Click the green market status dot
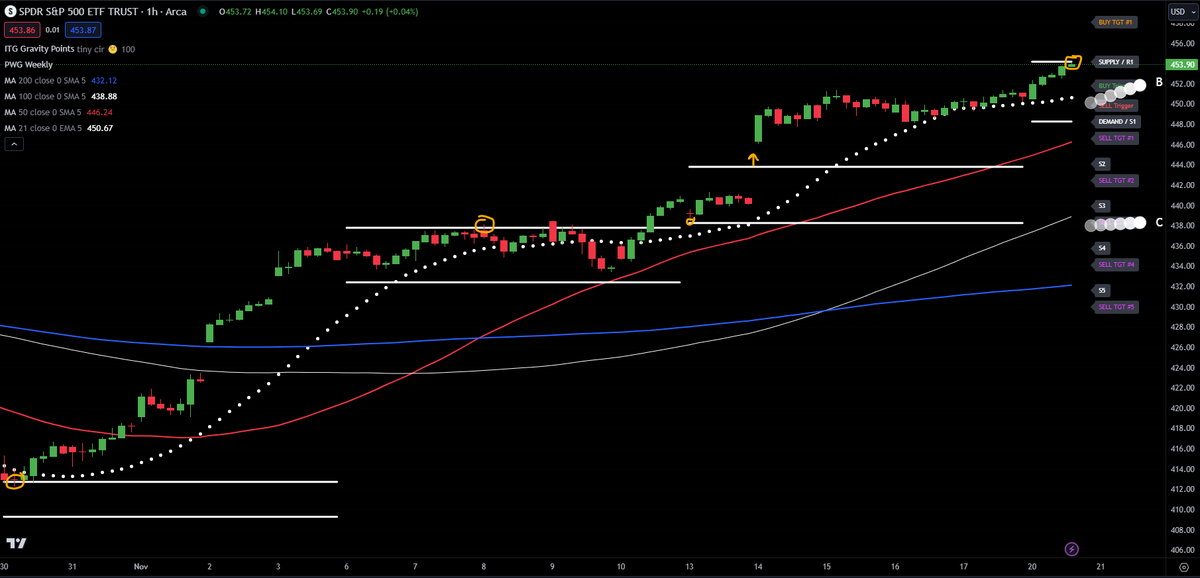Screen dimensions: 1200x578 pyautogui.click(x=203, y=12)
